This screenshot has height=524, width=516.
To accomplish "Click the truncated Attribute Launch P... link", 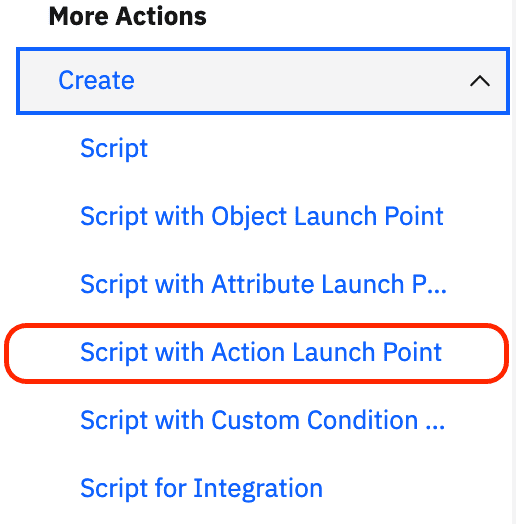I will pyautogui.click(x=263, y=284).
